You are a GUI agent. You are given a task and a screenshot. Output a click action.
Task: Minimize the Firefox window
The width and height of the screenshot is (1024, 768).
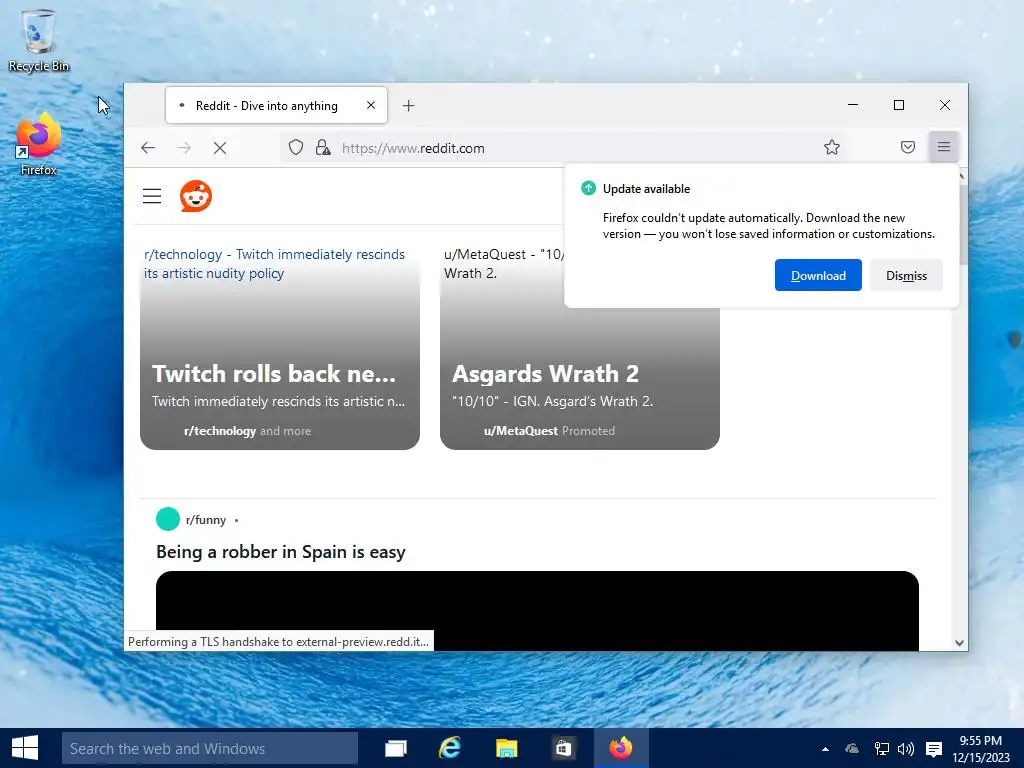[x=853, y=105]
